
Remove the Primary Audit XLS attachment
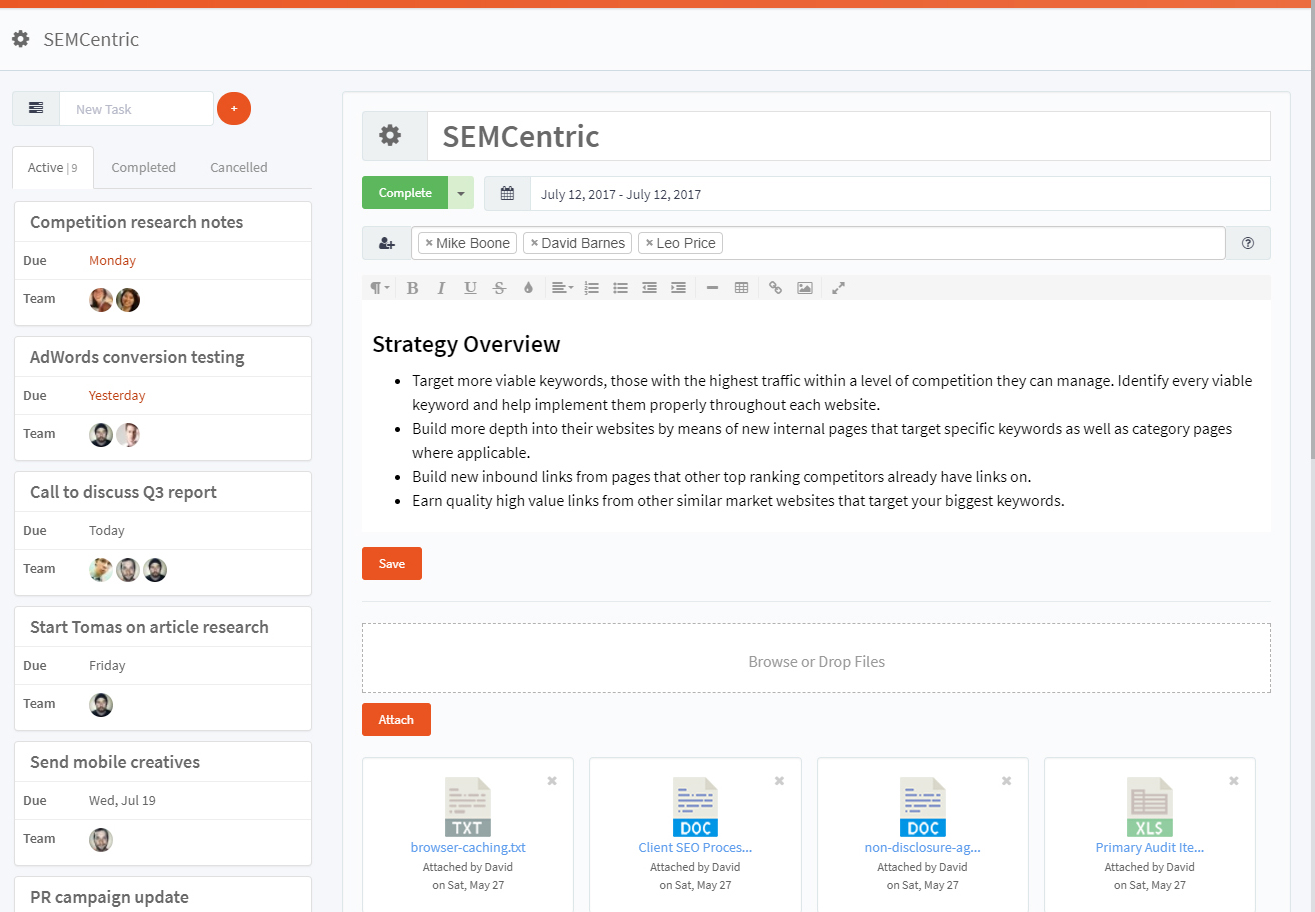[x=1234, y=781]
